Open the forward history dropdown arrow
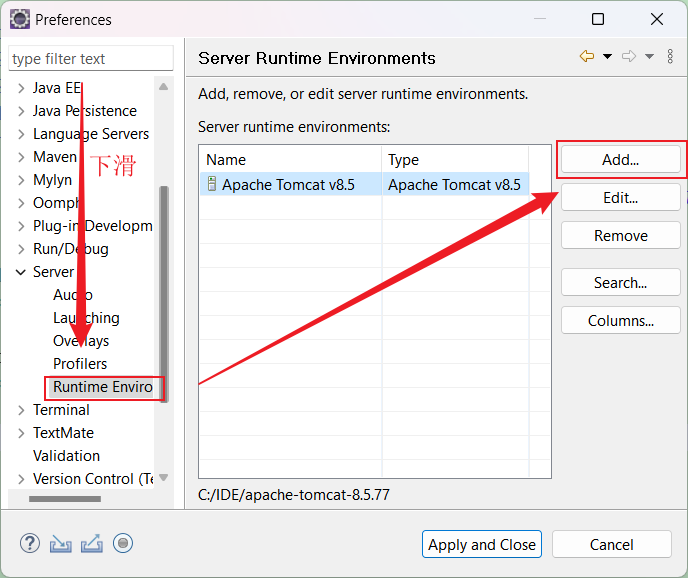This screenshot has width=688, height=578. click(x=649, y=56)
